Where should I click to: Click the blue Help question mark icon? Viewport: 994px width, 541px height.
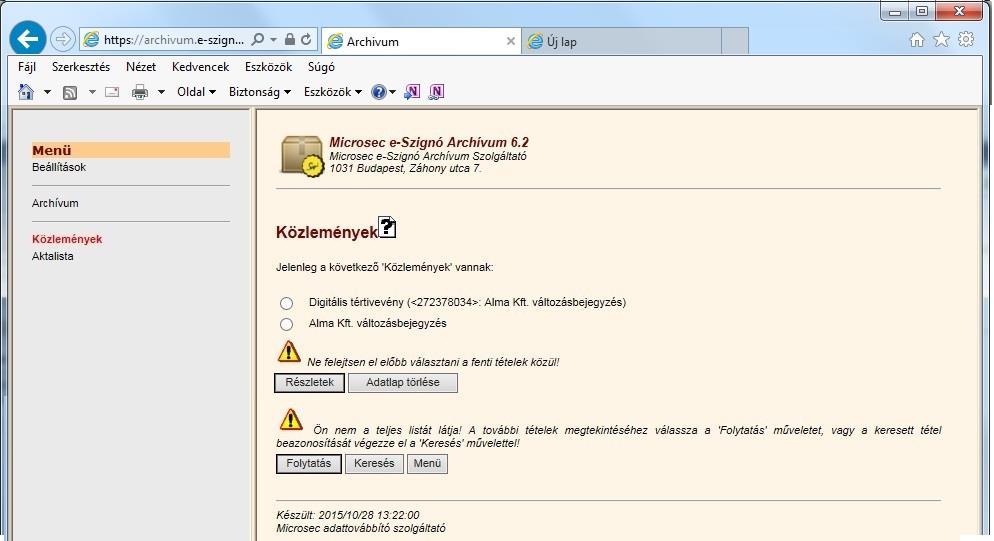click(378, 92)
